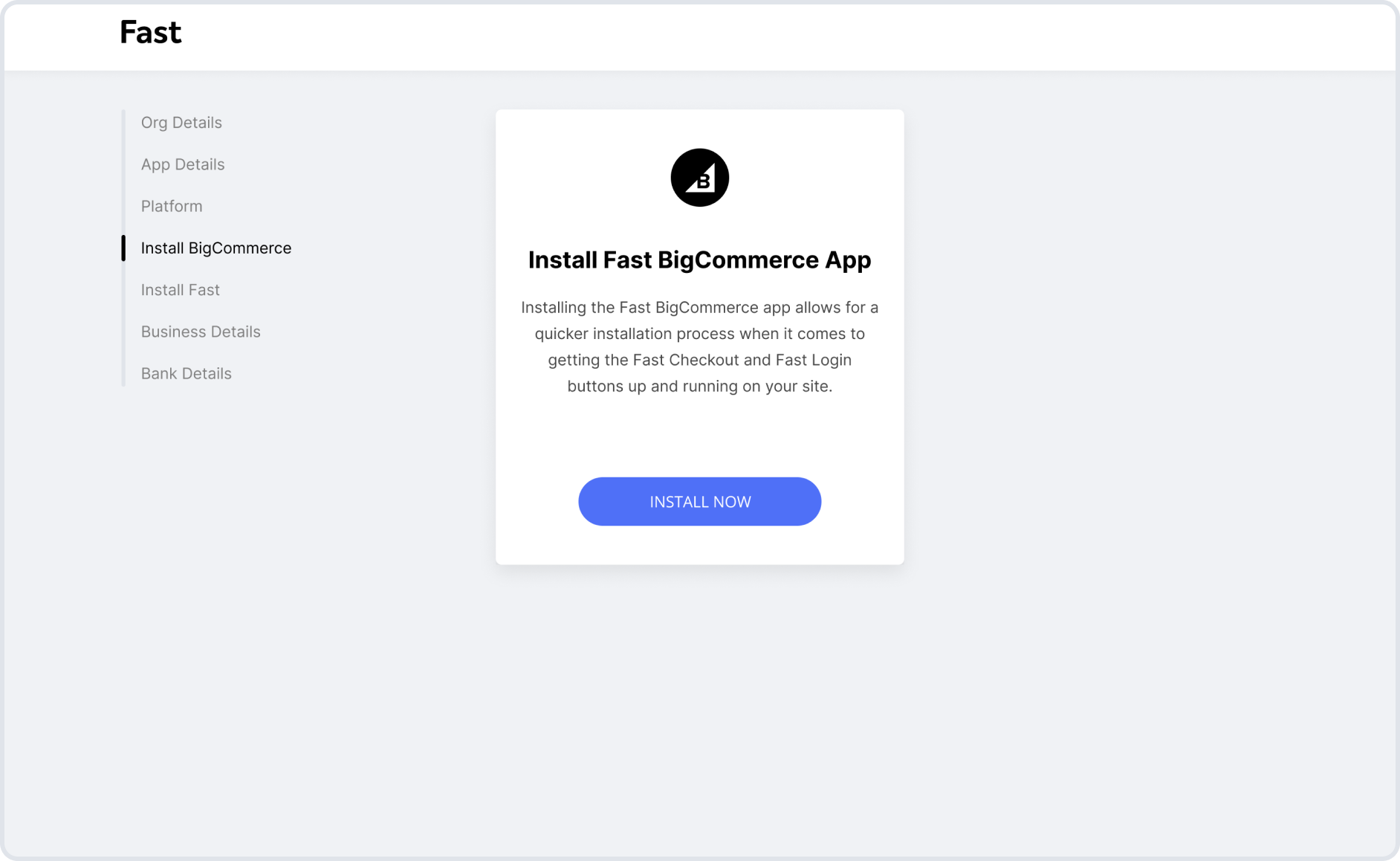1400x861 pixels.
Task: Click the BigCommerce circular logo icon
Action: pyautogui.click(x=699, y=178)
